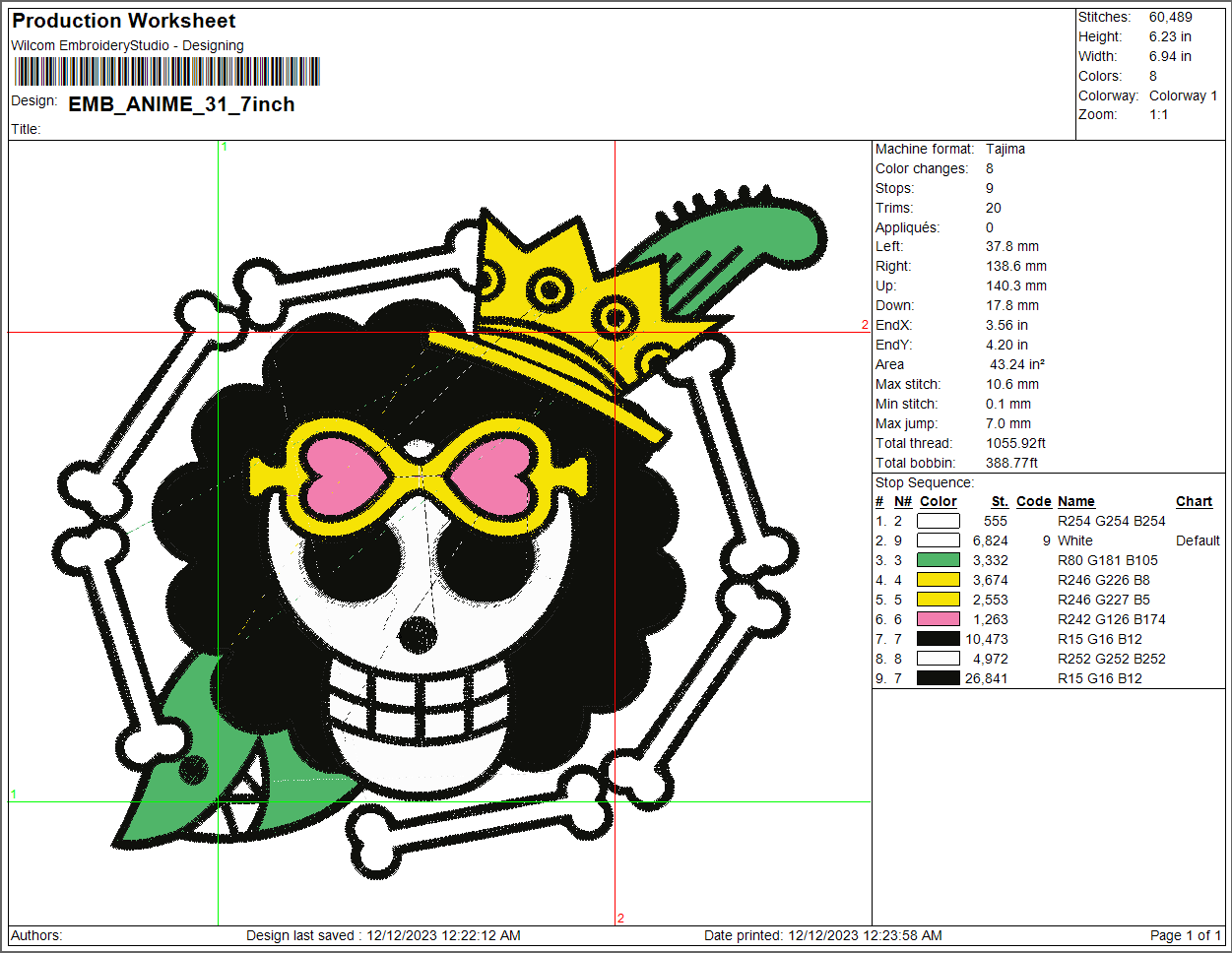Click the 'White' thread name in stop 2
Screen dimensions: 1232x953
1074,540
